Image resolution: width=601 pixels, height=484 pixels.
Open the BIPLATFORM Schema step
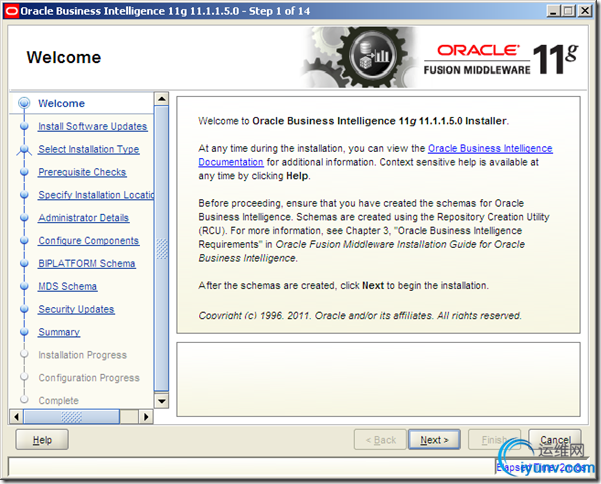(87, 264)
